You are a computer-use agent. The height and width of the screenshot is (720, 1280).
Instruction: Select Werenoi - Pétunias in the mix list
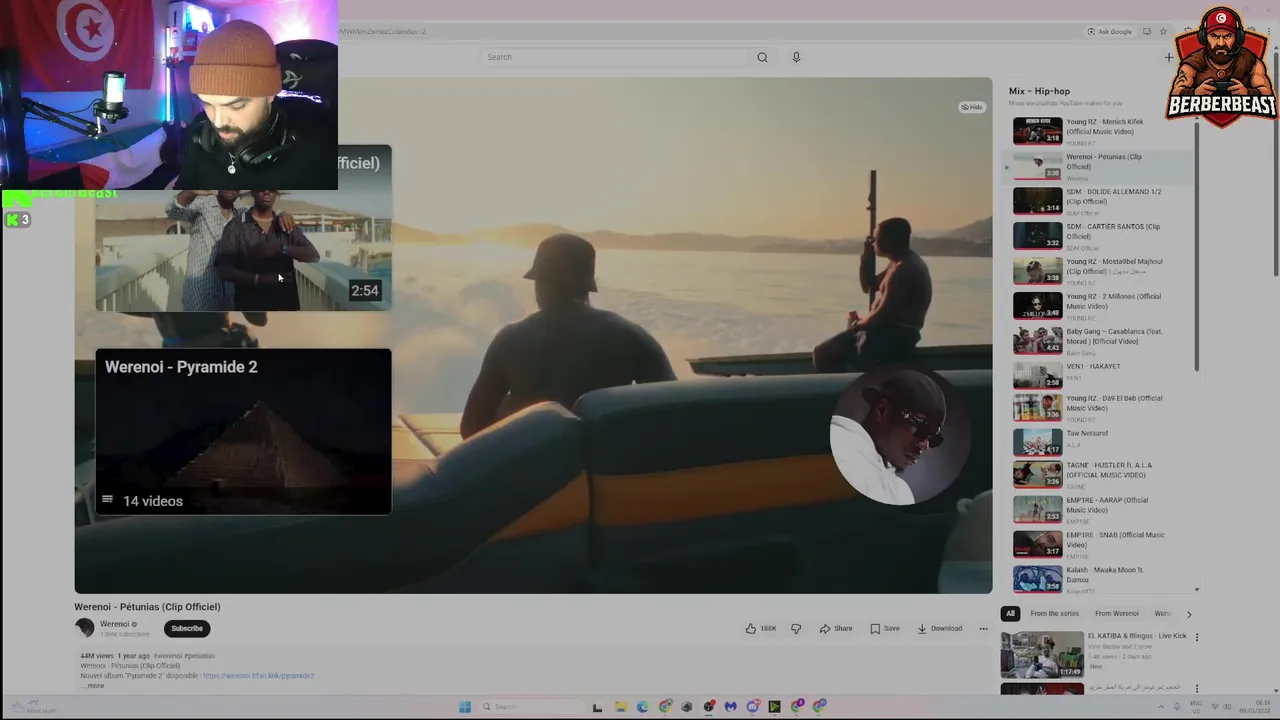tap(1100, 166)
